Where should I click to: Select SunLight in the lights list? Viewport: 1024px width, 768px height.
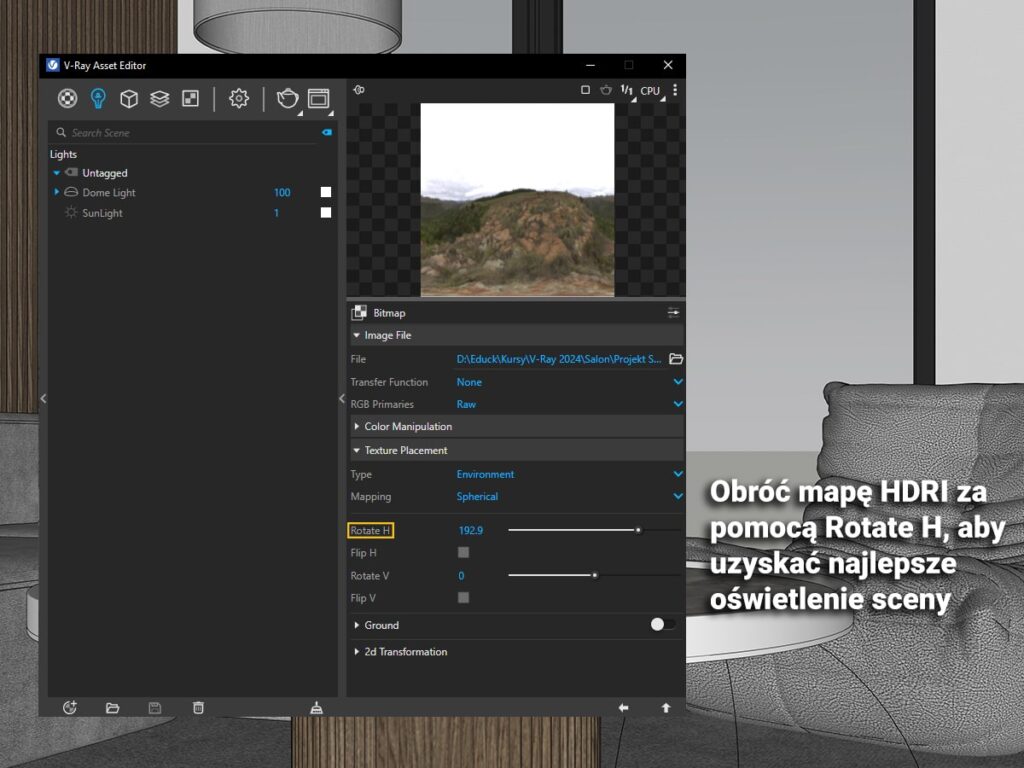coord(102,213)
